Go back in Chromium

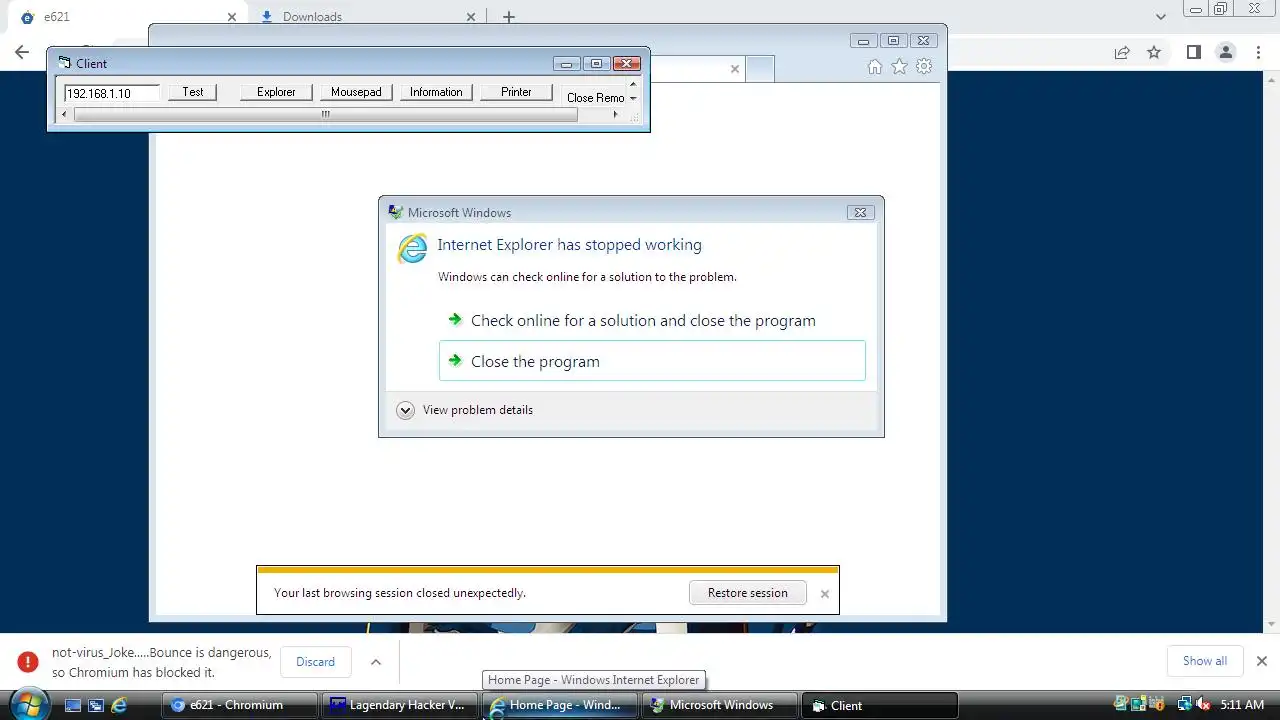(22, 52)
